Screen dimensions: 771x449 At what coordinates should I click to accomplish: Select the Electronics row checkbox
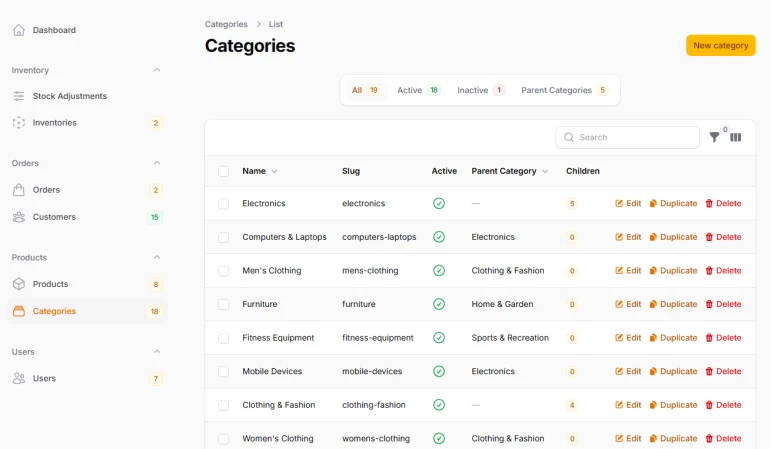223,204
